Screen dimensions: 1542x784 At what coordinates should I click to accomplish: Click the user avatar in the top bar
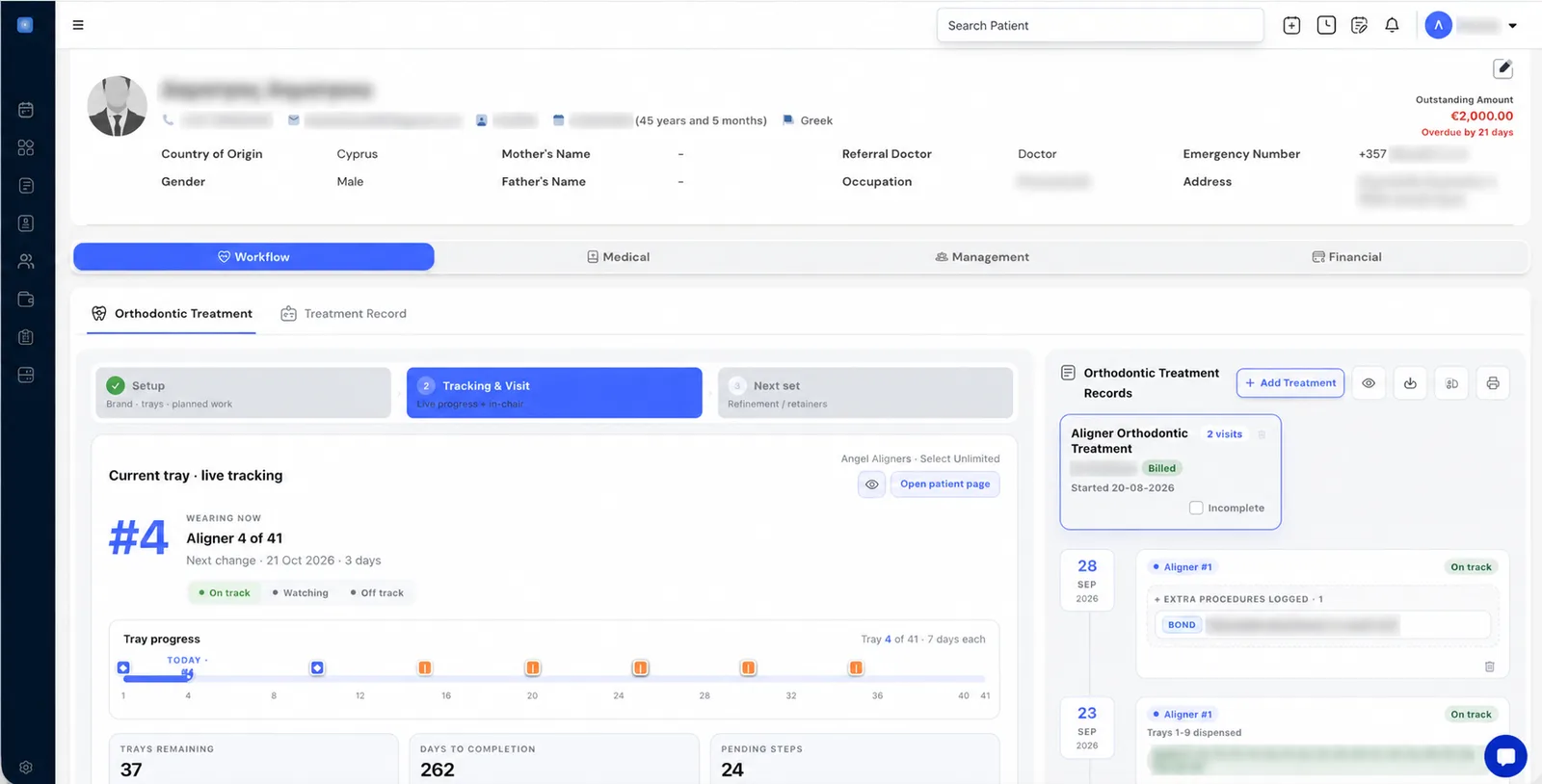pos(1438,26)
